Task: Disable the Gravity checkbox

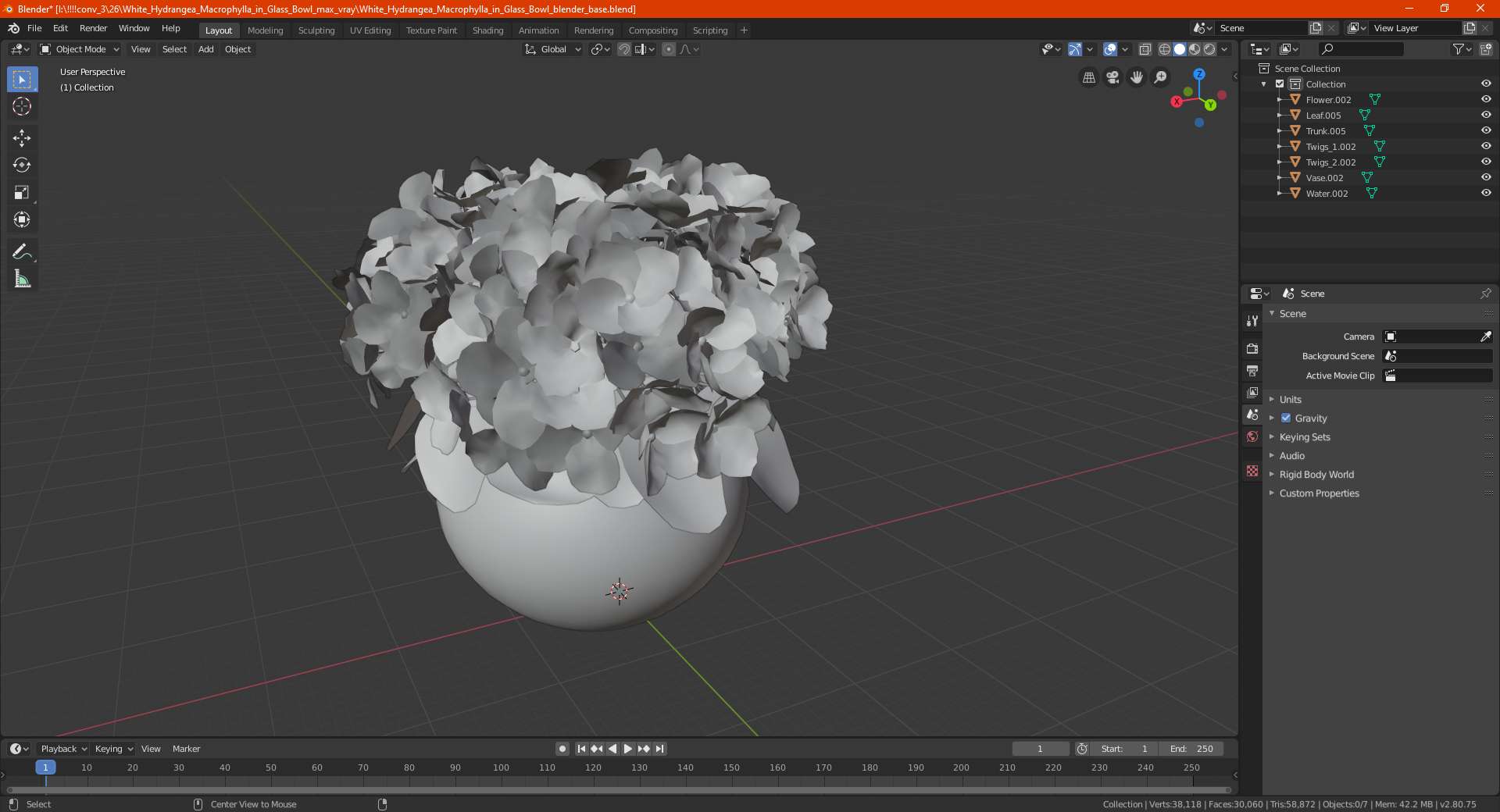Action: pos(1286,418)
